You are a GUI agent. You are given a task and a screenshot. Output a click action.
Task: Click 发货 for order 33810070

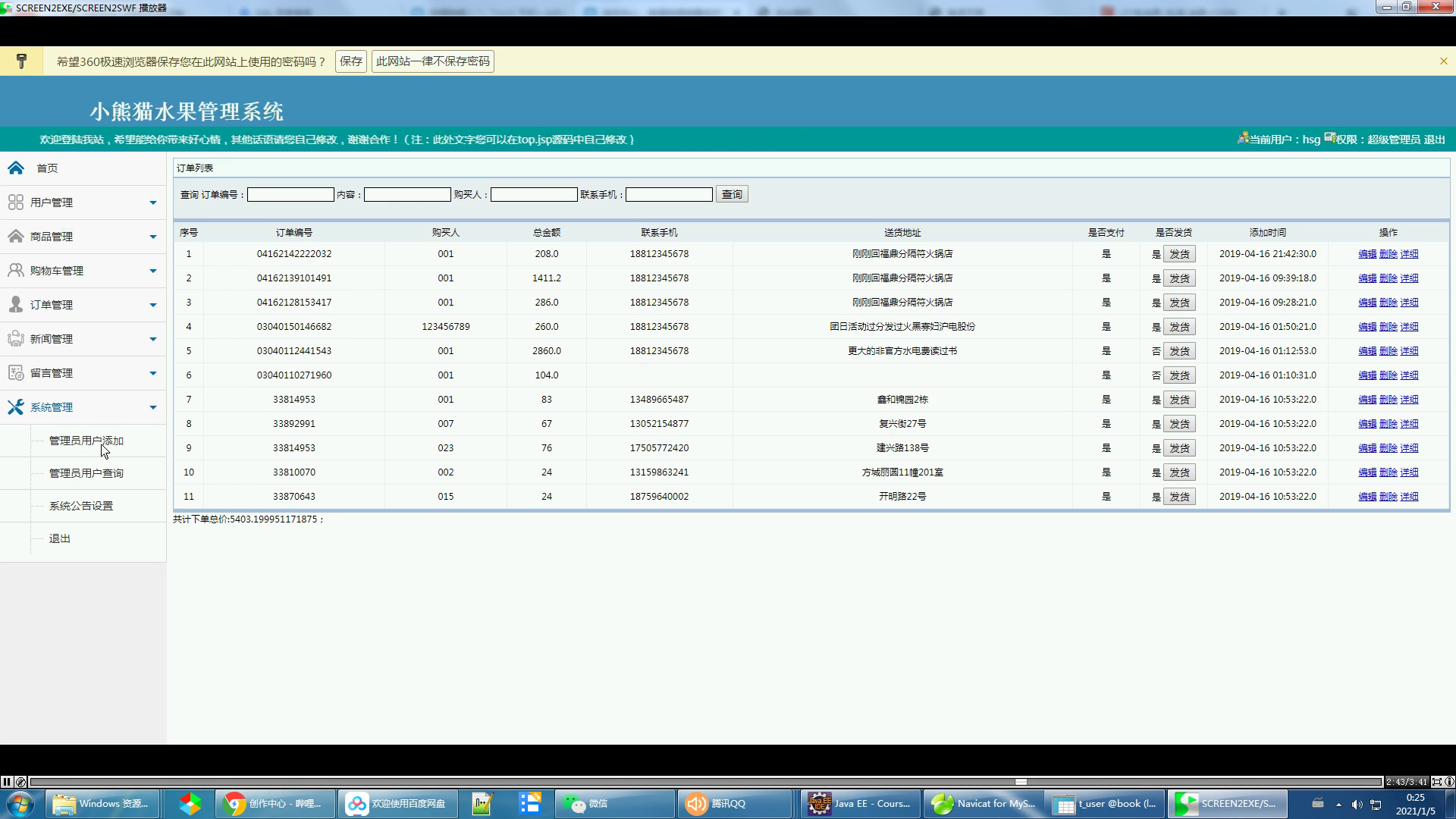pyautogui.click(x=1179, y=472)
